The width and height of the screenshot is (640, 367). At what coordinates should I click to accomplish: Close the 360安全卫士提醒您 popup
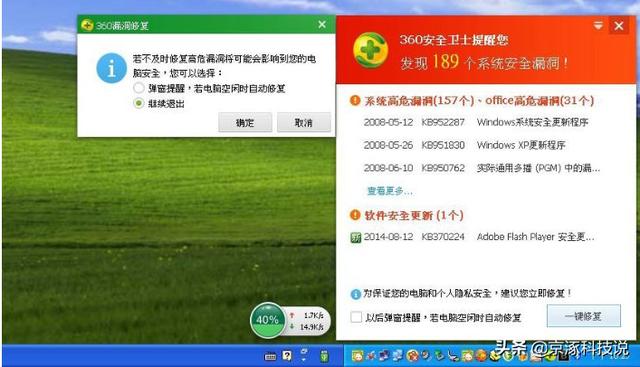(x=619, y=26)
